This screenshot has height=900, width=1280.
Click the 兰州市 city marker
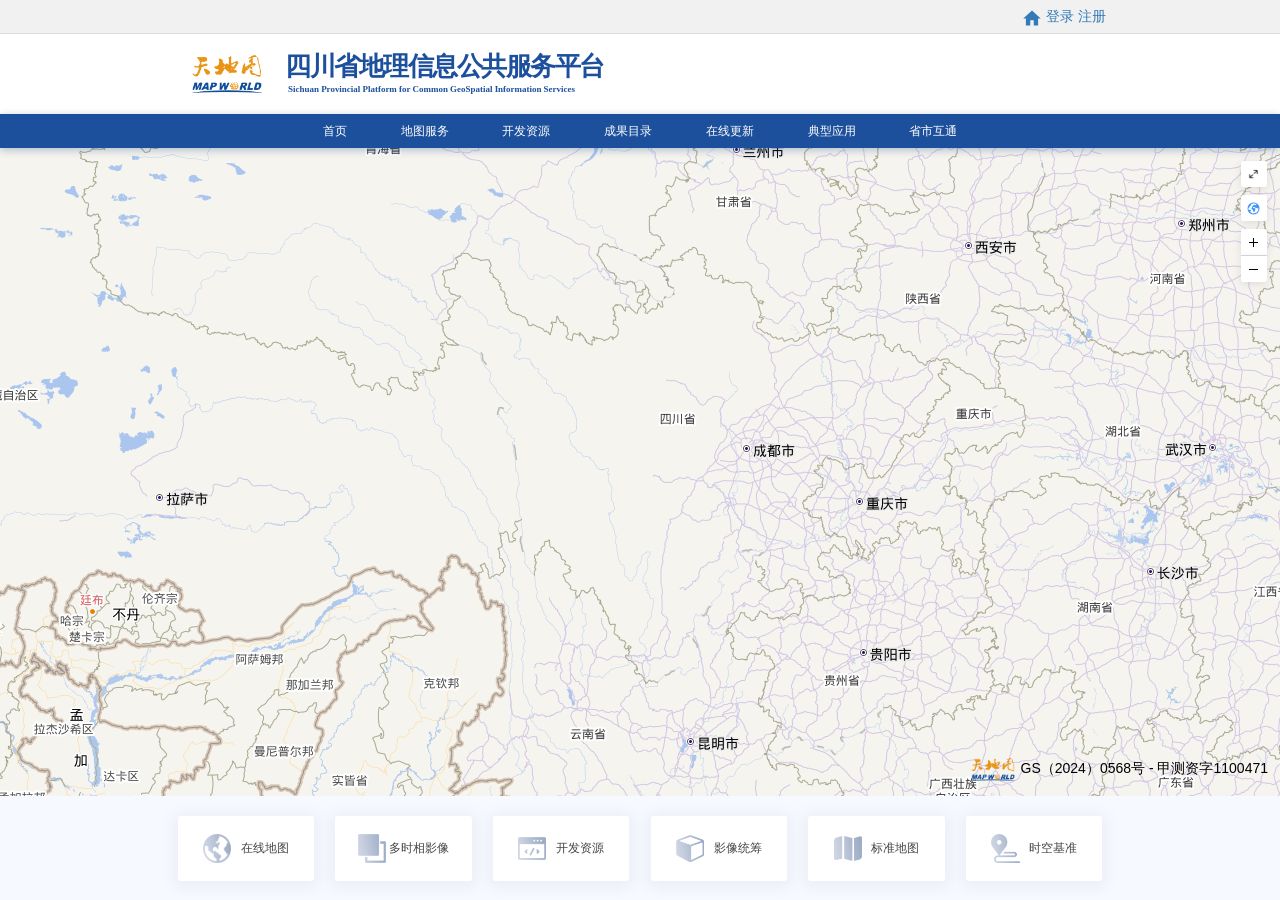coord(737,150)
